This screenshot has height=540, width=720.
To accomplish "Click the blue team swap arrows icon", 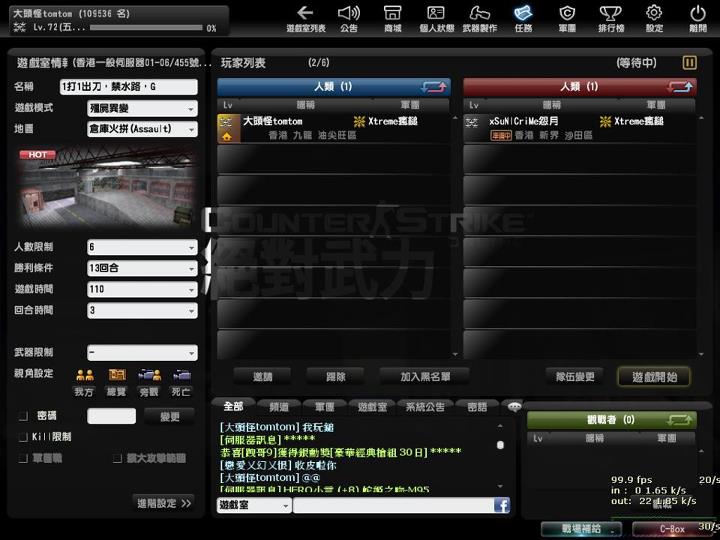I will point(433,87).
